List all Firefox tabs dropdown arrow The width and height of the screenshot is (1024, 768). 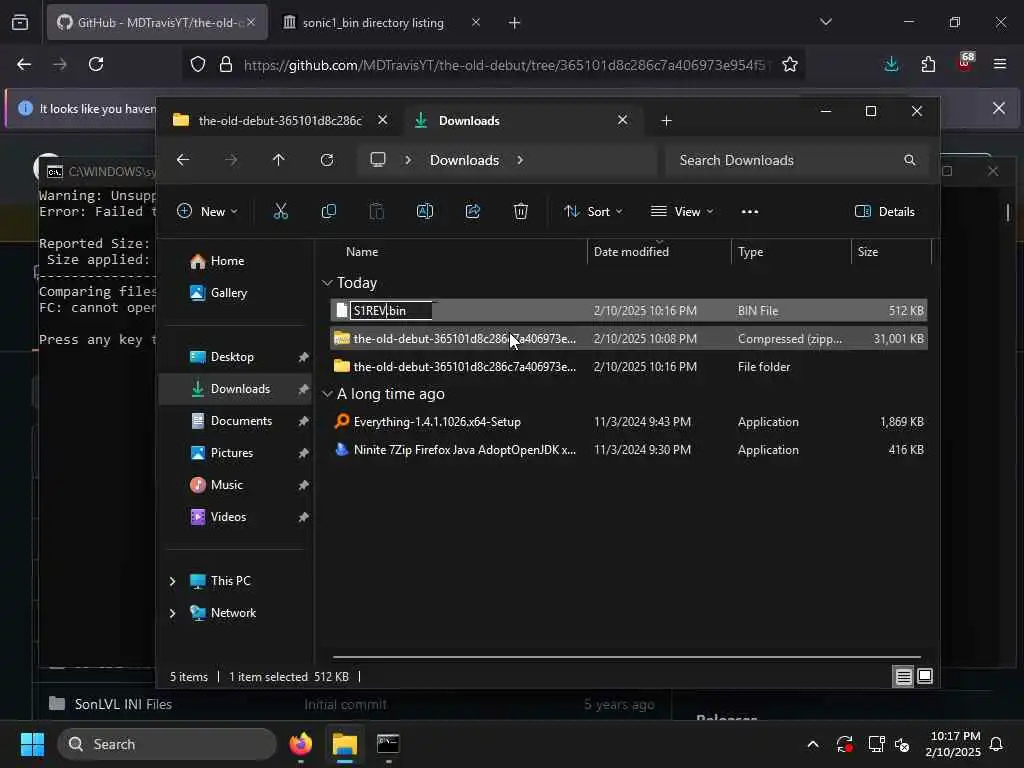tap(825, 22)
